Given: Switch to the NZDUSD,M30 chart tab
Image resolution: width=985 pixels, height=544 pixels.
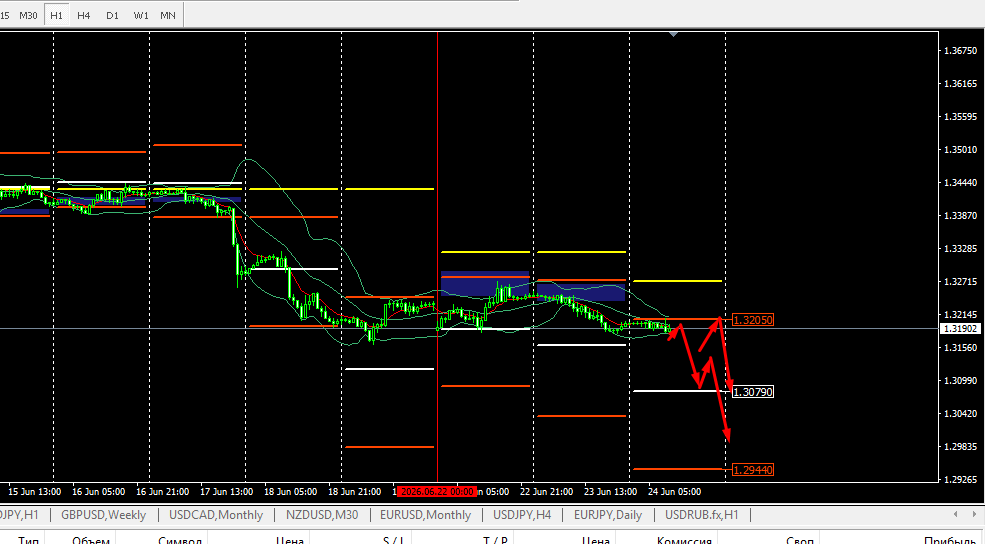Looking at the screenshot, I should coord(322,515).
